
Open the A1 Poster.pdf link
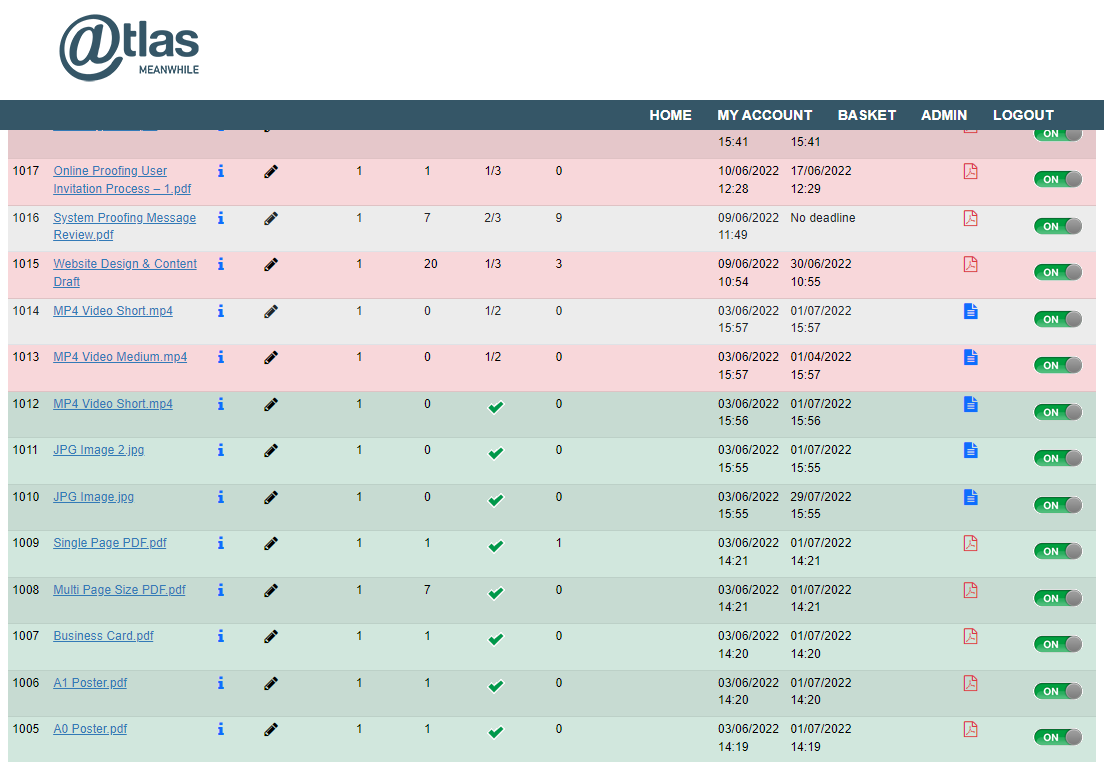[x=90, y=682]
